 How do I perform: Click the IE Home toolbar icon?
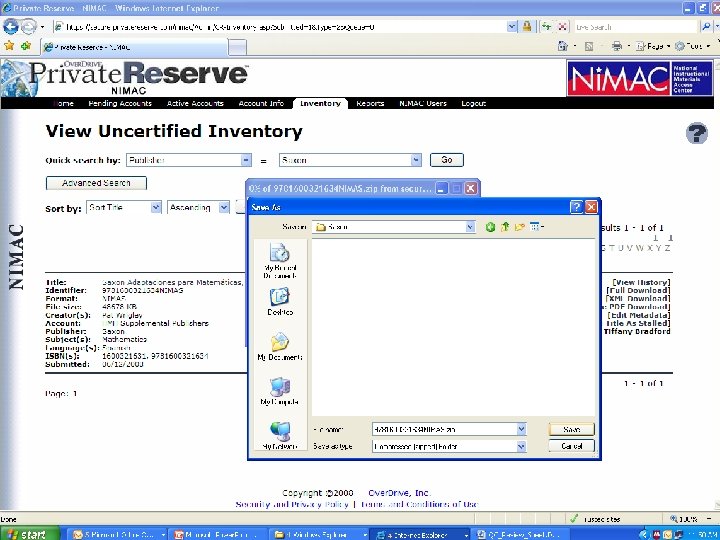(562, 46)
